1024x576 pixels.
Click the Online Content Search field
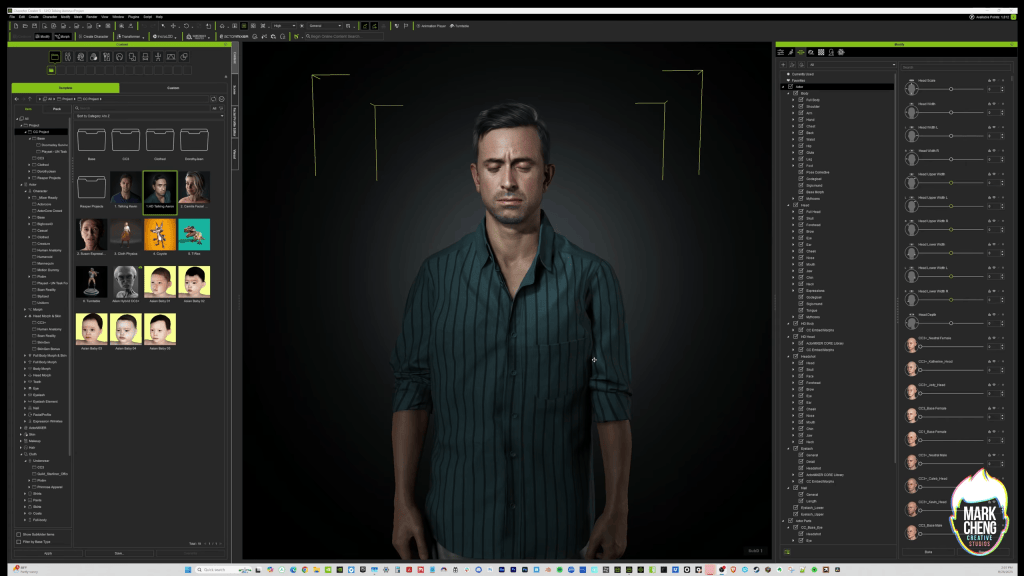pos(342,37)
